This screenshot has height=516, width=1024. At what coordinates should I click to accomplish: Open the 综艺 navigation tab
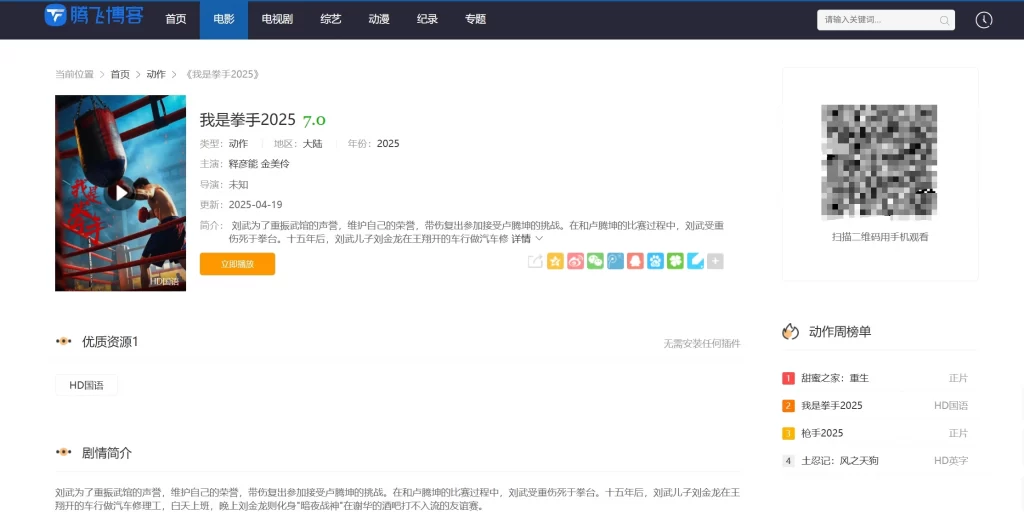click(330, 20)
